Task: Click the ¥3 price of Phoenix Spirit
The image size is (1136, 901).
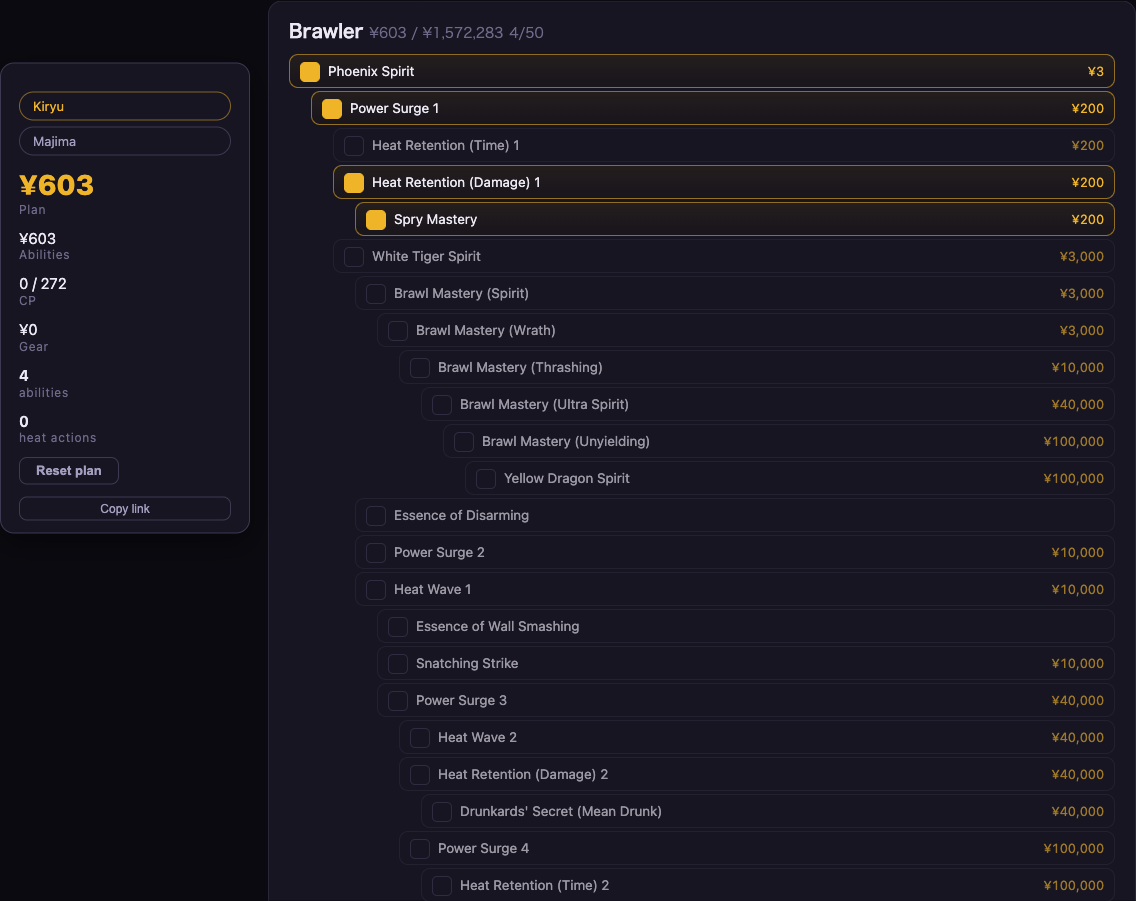Action: 1095,72
